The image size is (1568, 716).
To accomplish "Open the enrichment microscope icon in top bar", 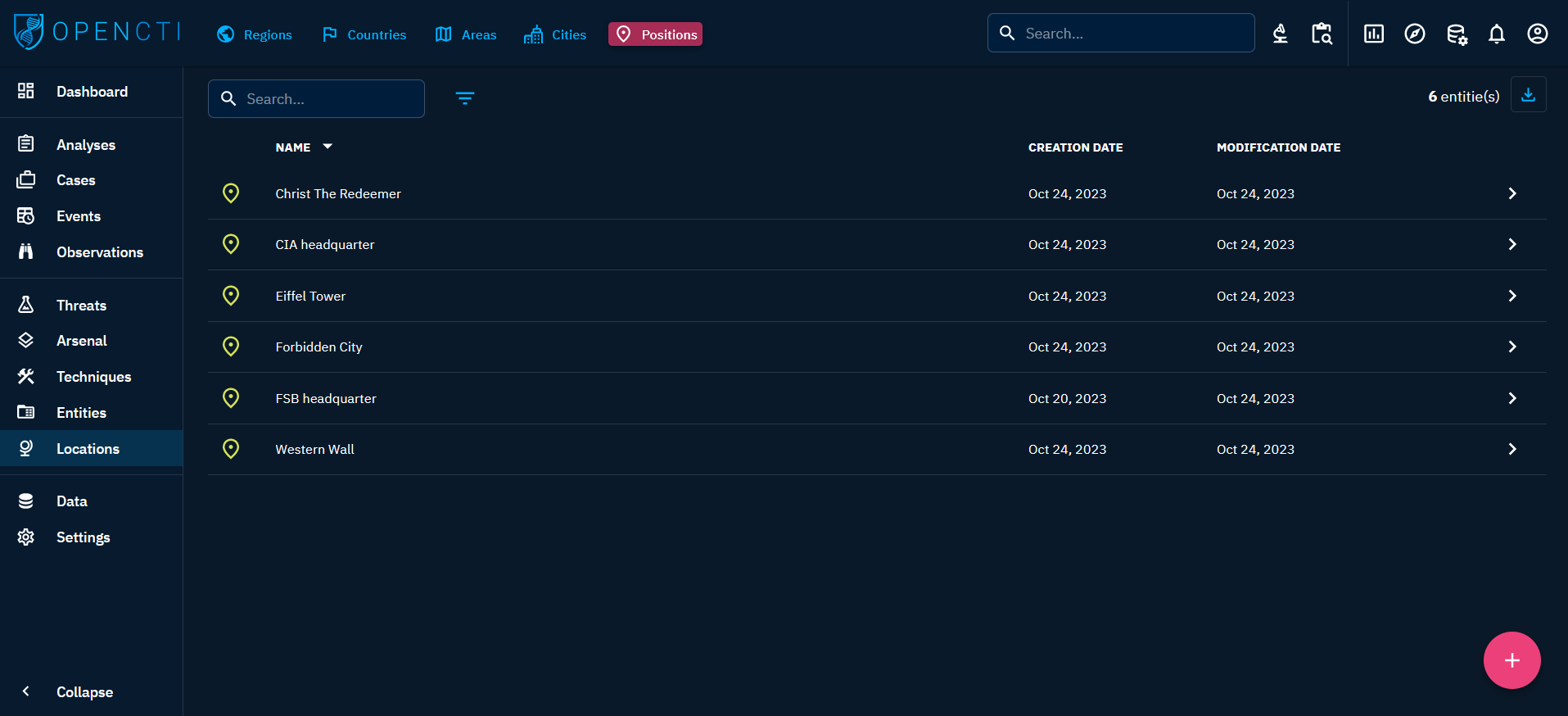I will pos(1280,34).
